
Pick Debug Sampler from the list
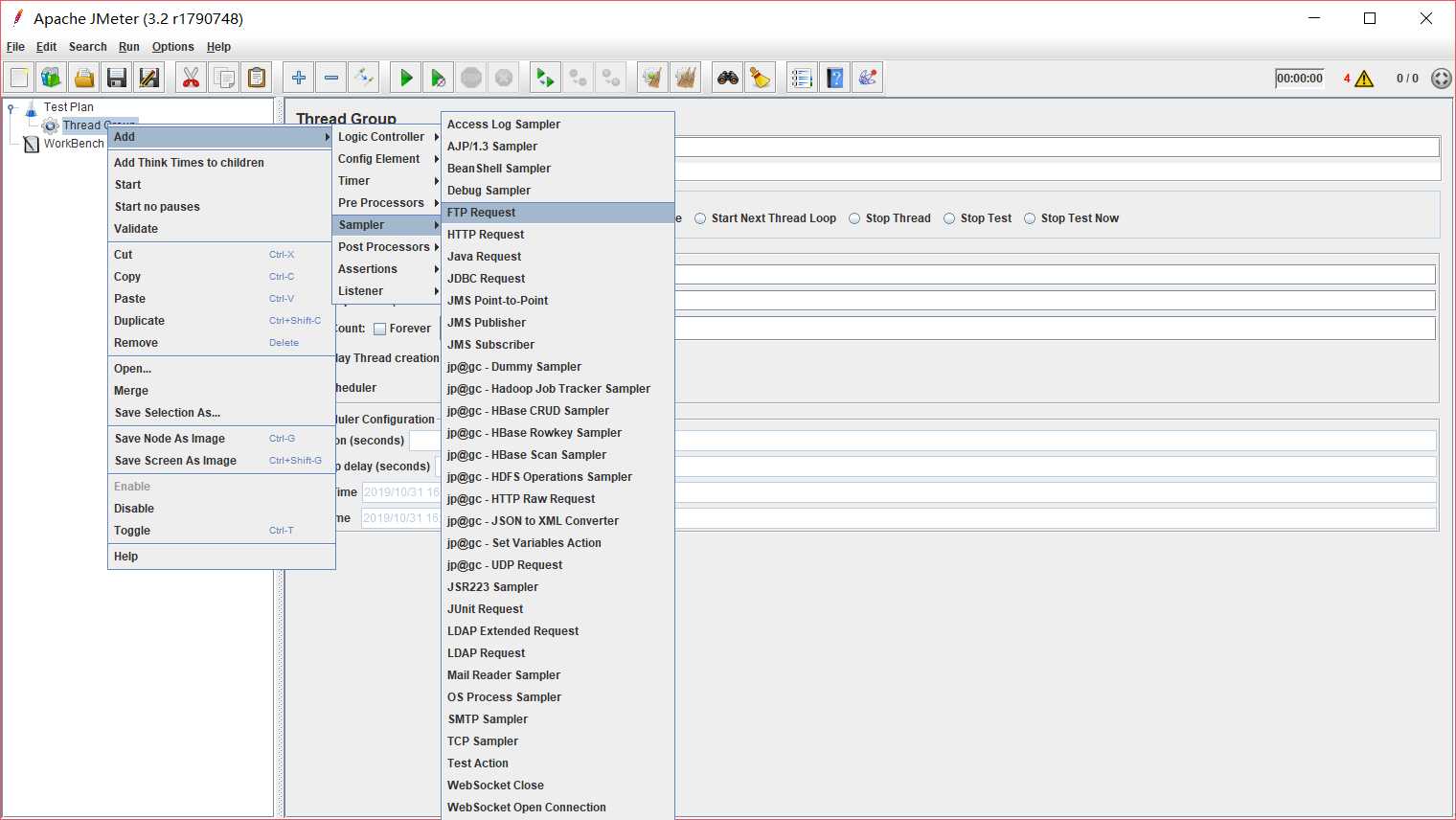558,191
